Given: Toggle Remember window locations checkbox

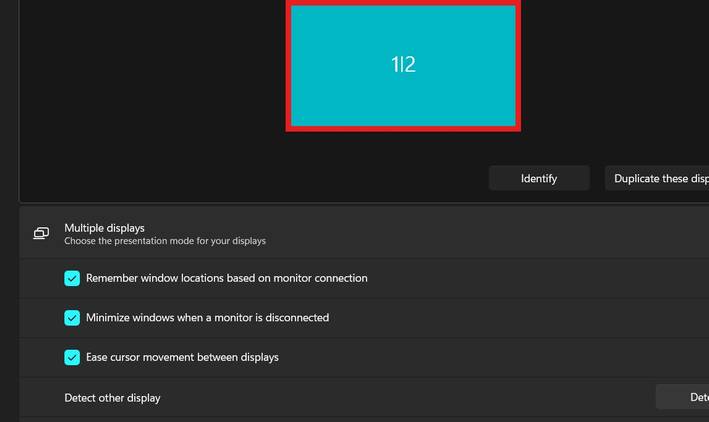Looking at the screenshot, I should point(72,278).
